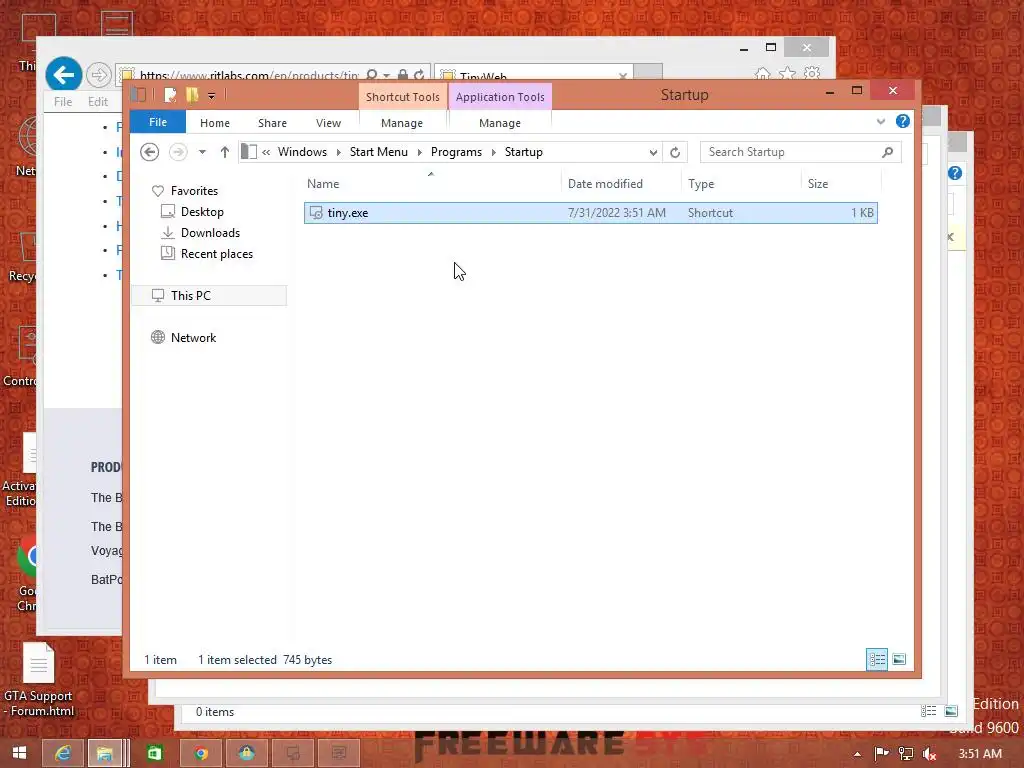The width and height of the screenshot is (1024, 768).
Task: Click the muted volume tray icon
Action: (930, 754)
